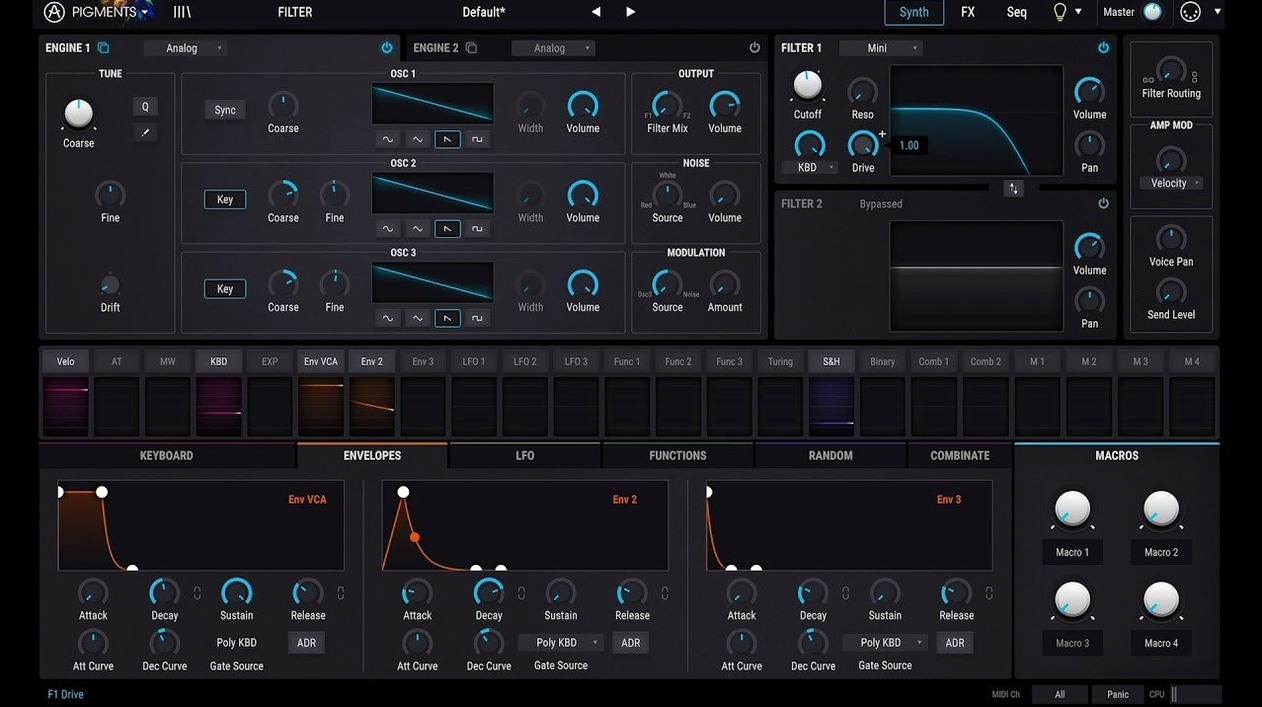
Task: Toggle OSC 1 Sync button
Action: pyautogui.click(x=225, y=110)
